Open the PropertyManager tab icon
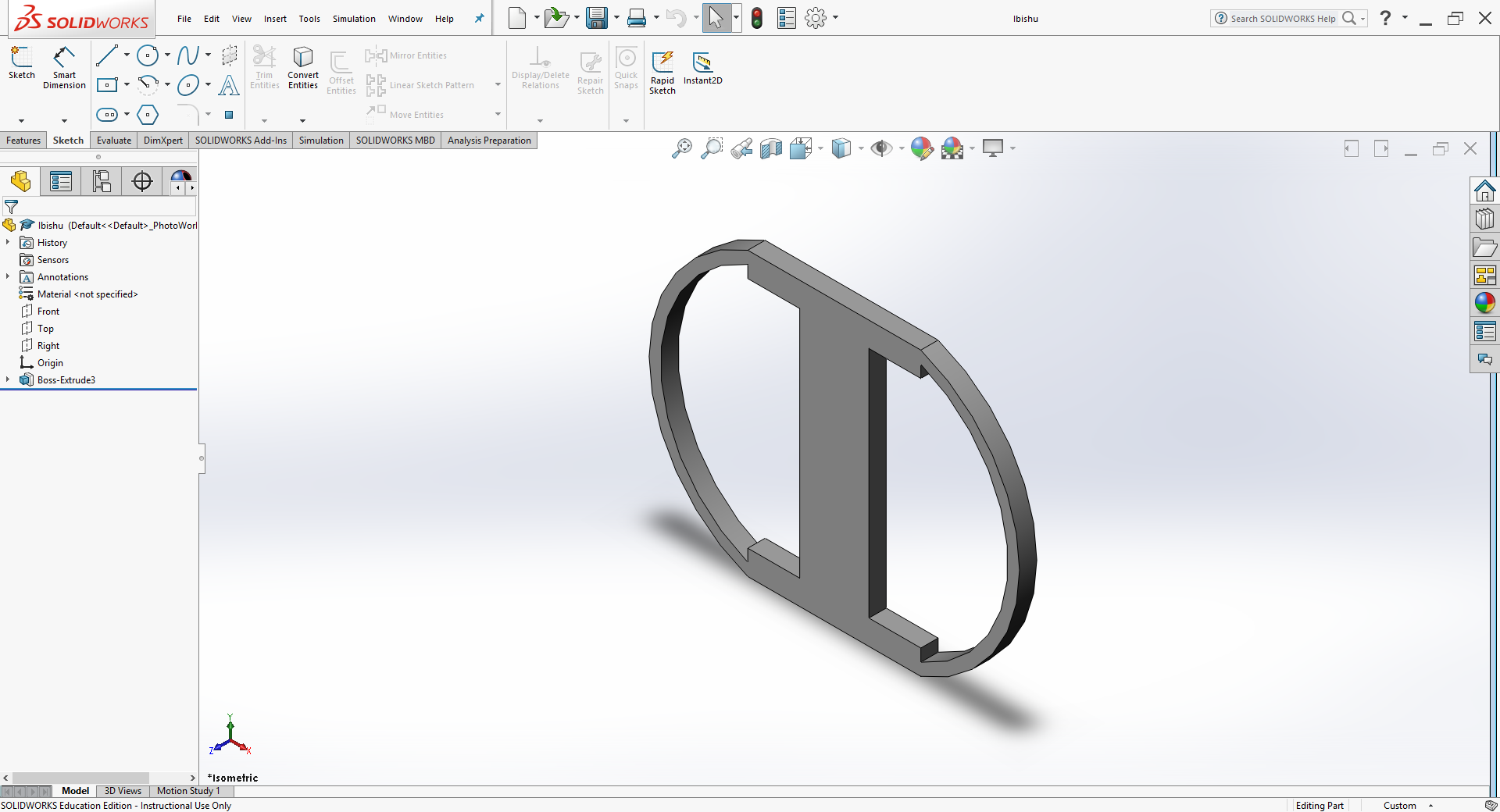 (60, 181)
